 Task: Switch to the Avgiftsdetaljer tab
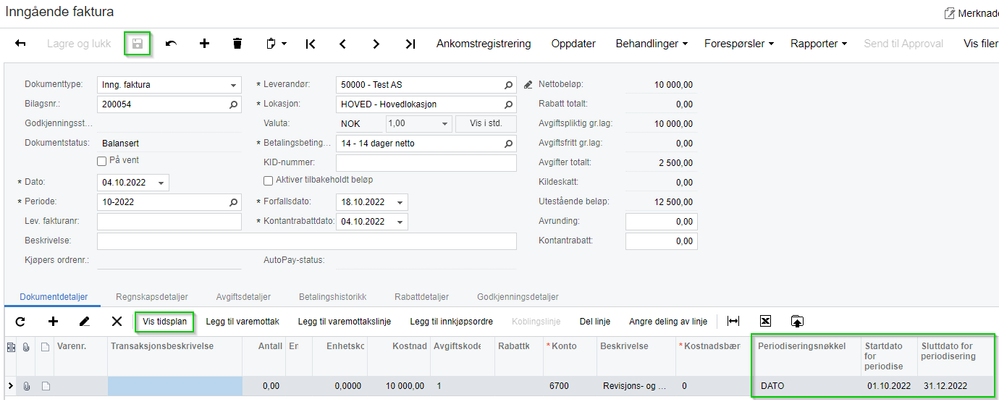pos(245,297)
